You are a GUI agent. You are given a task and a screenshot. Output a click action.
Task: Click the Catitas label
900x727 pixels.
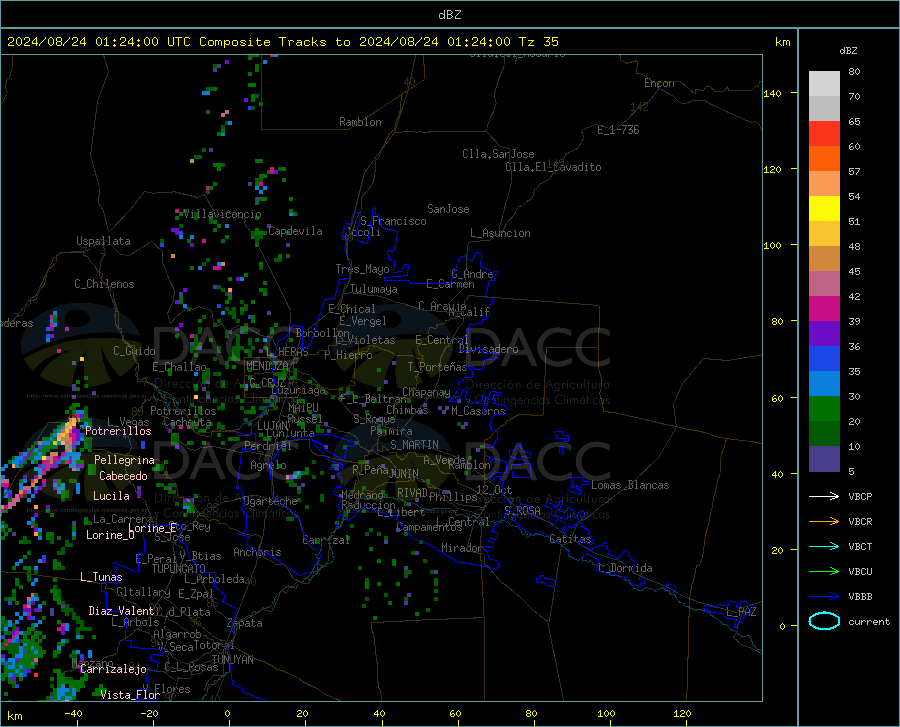click(571, 539)
